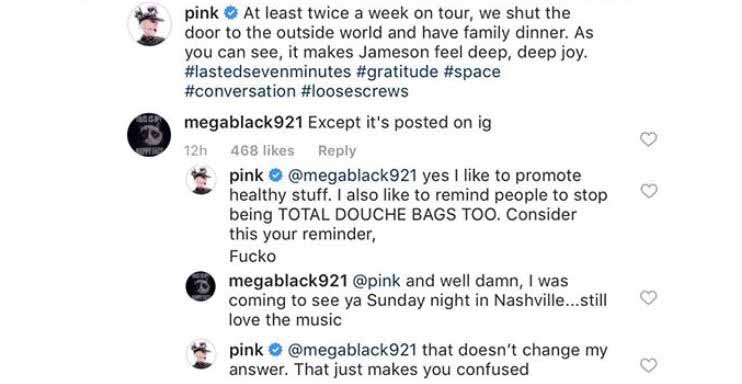Open the #conversation hashtag

[240, 91]
